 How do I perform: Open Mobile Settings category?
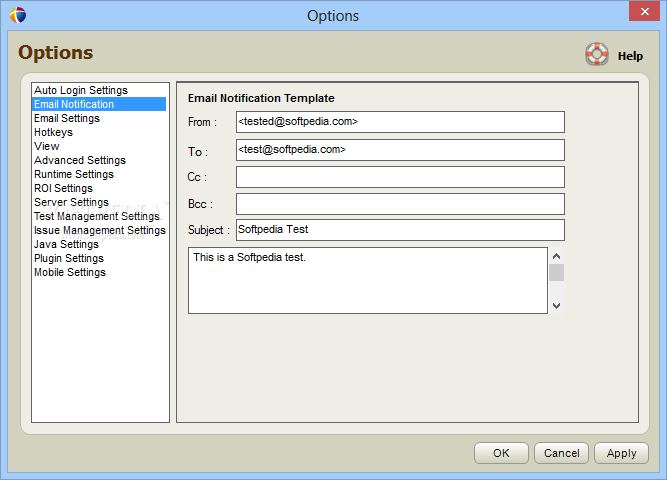pyautogui.click(x=99, y=273)
